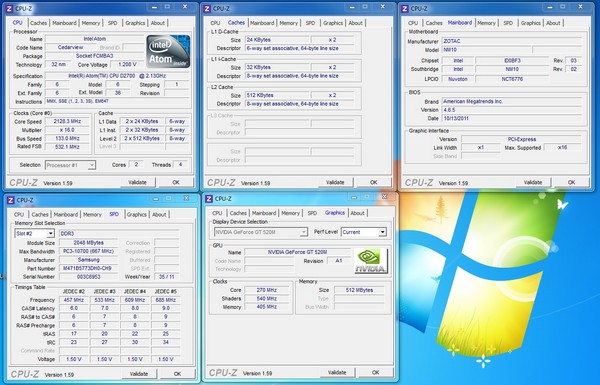Viewport: 600px width, 385px height.
Task: Click CPU-Z icon in Mainboard window title bar
Action: pyautogui.click(x=405, y=8)
